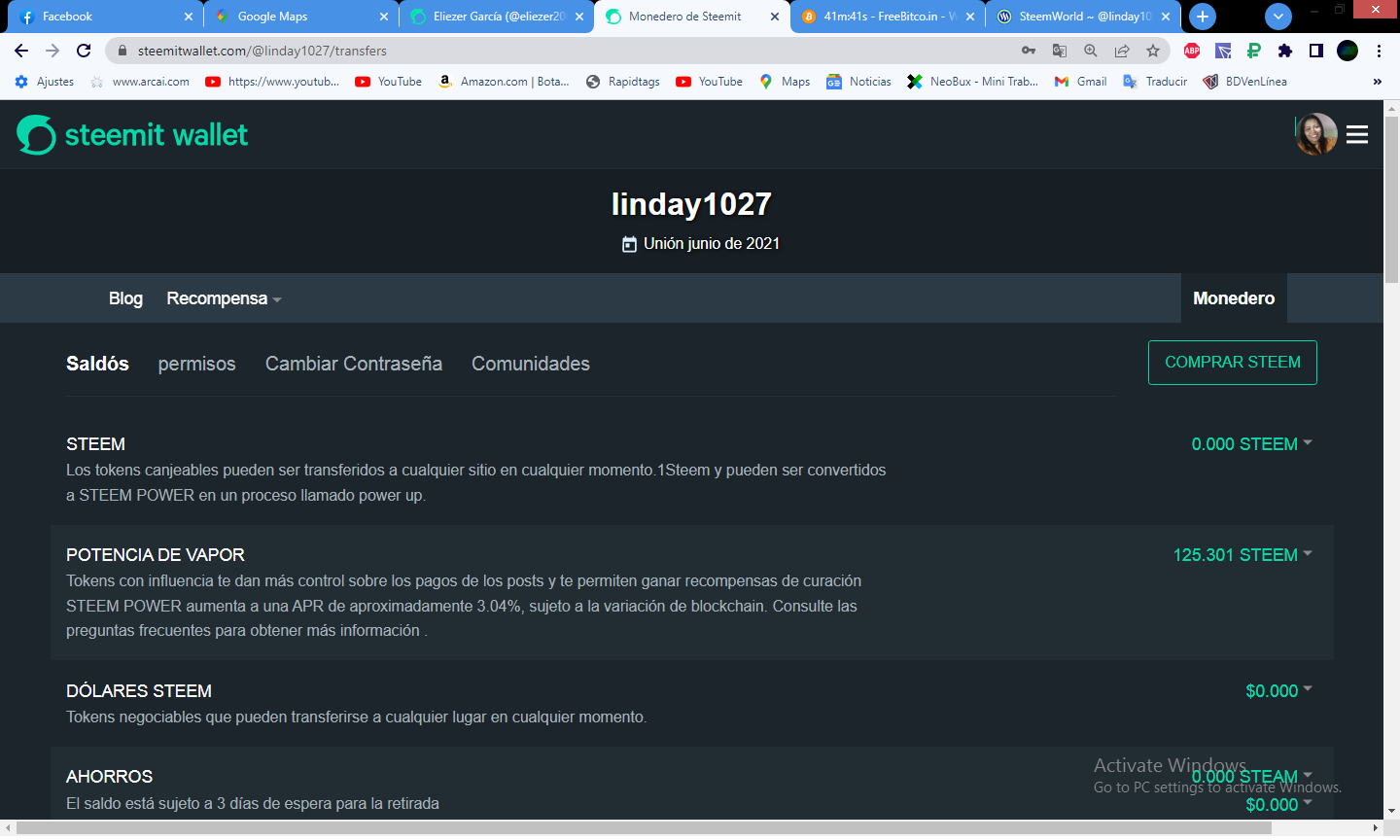
Task: Open the Amazon.com bookmark
Action: coord(504,82)
